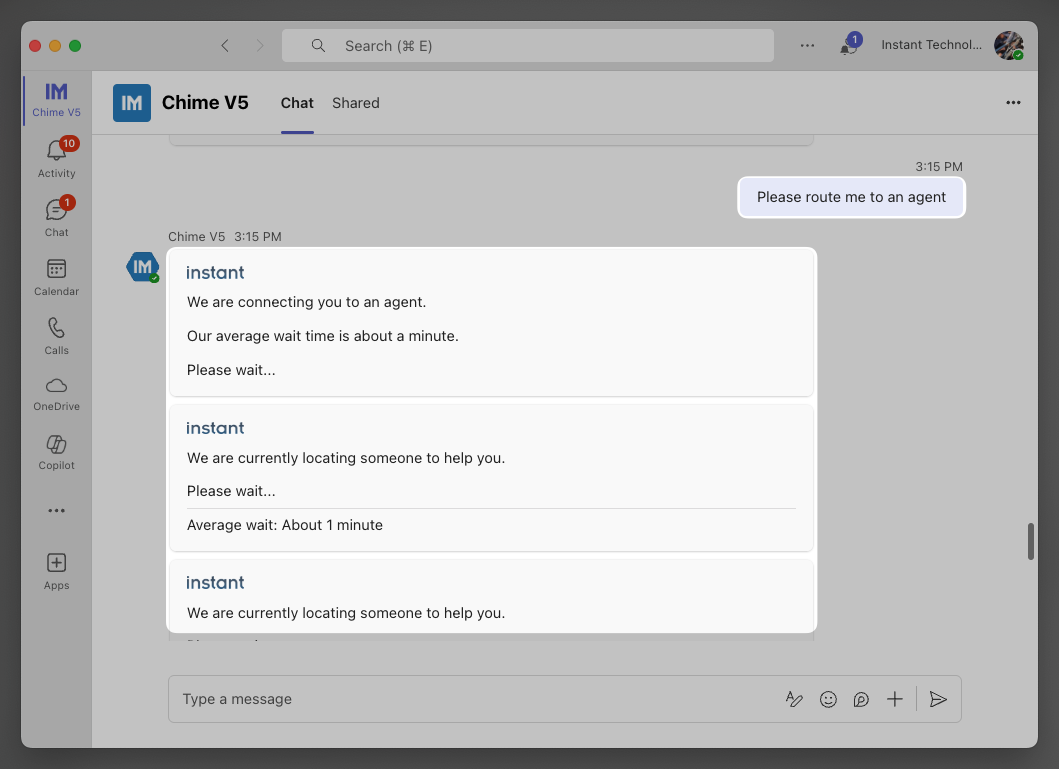Minimize the window with the yellow button

[55, 45]
